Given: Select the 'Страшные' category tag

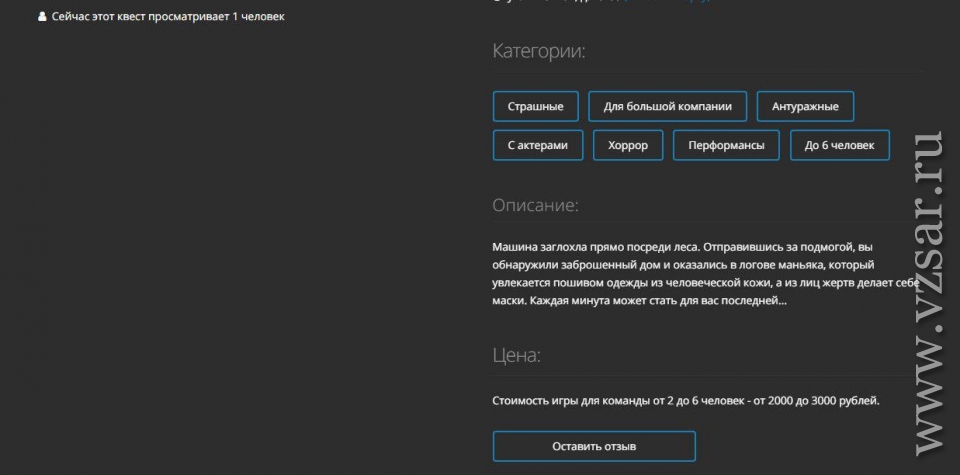Looking at the screenshot, I should click(535, 106).
